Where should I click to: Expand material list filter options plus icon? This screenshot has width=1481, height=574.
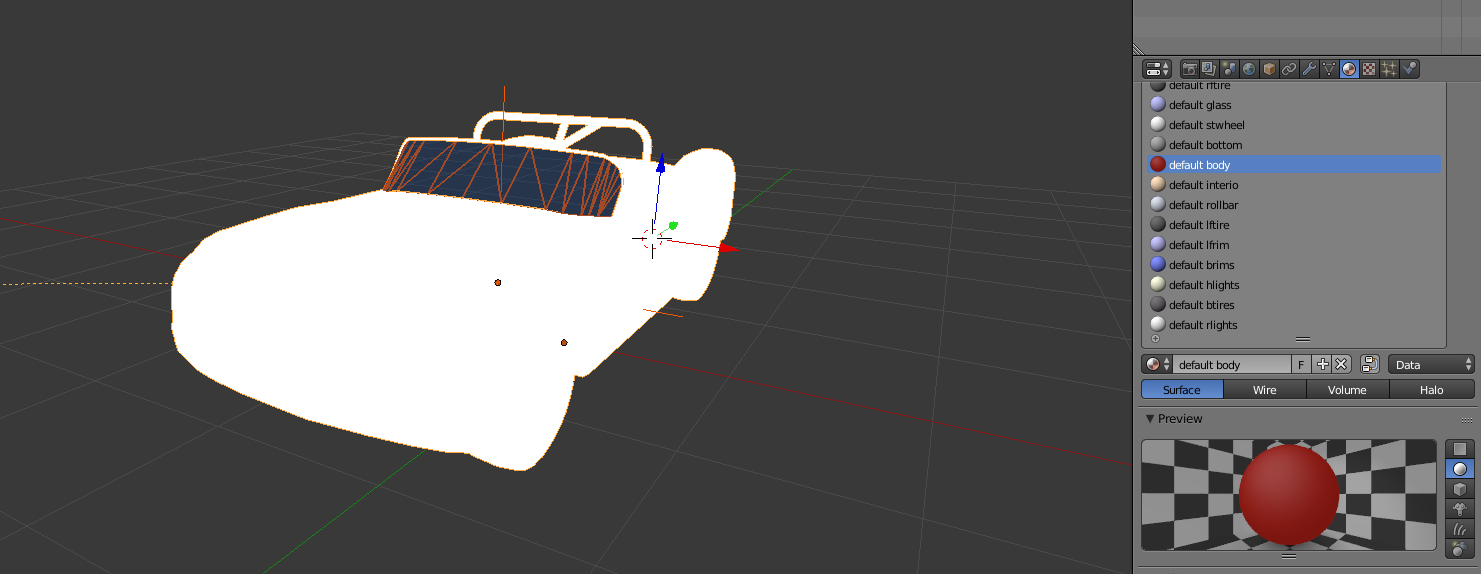[x=1155, y=339]
